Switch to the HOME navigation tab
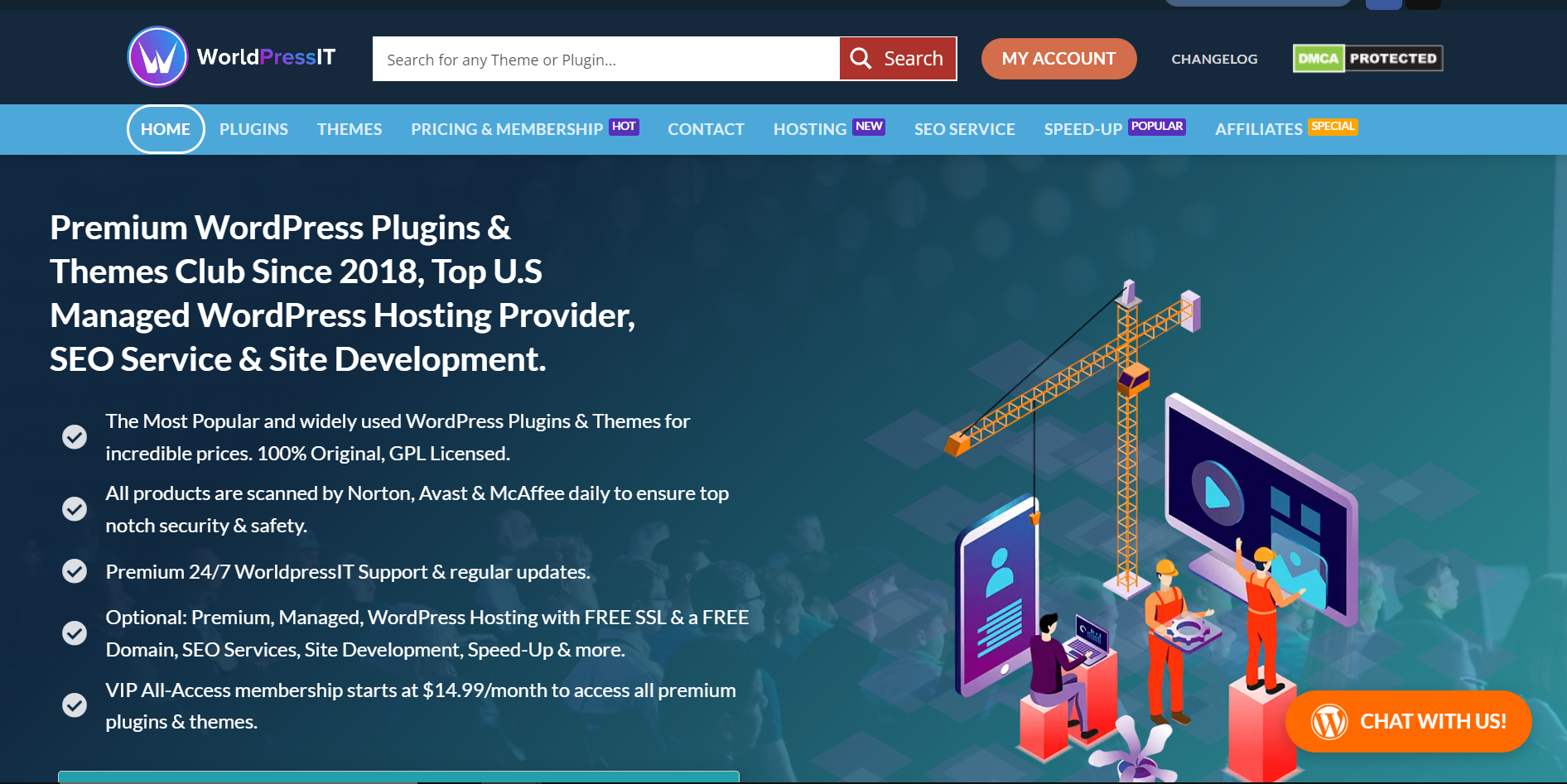1567x784 pixels. tap(165, 129)
